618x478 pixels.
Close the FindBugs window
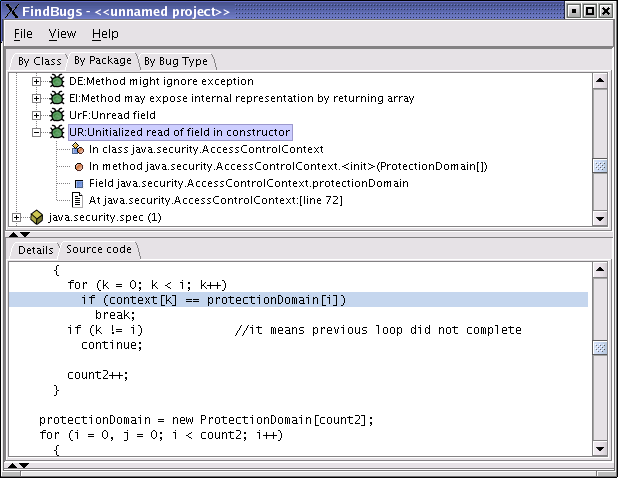tap(606, 11)
